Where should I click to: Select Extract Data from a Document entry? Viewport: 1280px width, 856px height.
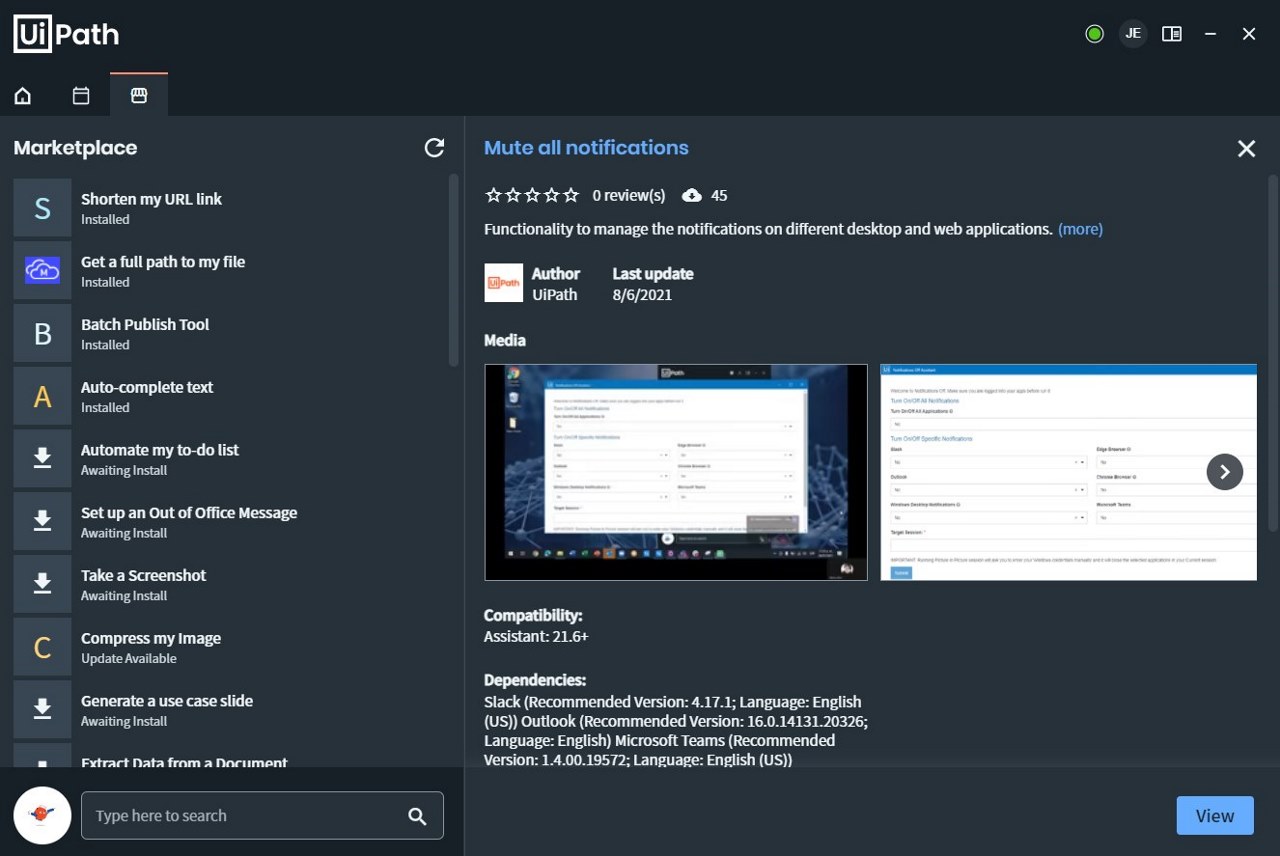coord(230,756)
